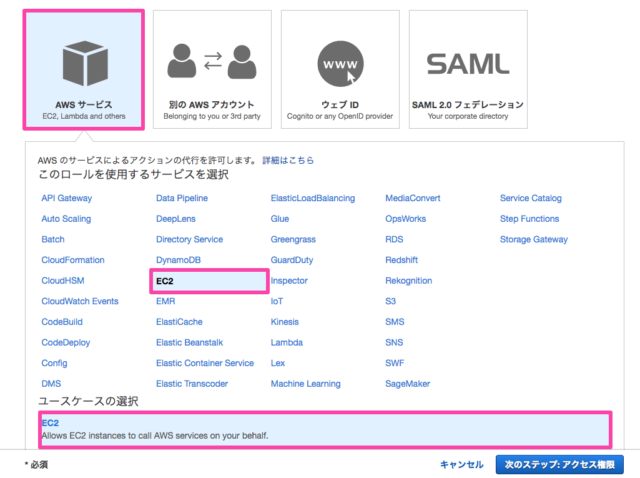This screenshot has width=640, height=478.
Task: Select Lambda service
Action: pyautogui.click(x=287, y=342)
